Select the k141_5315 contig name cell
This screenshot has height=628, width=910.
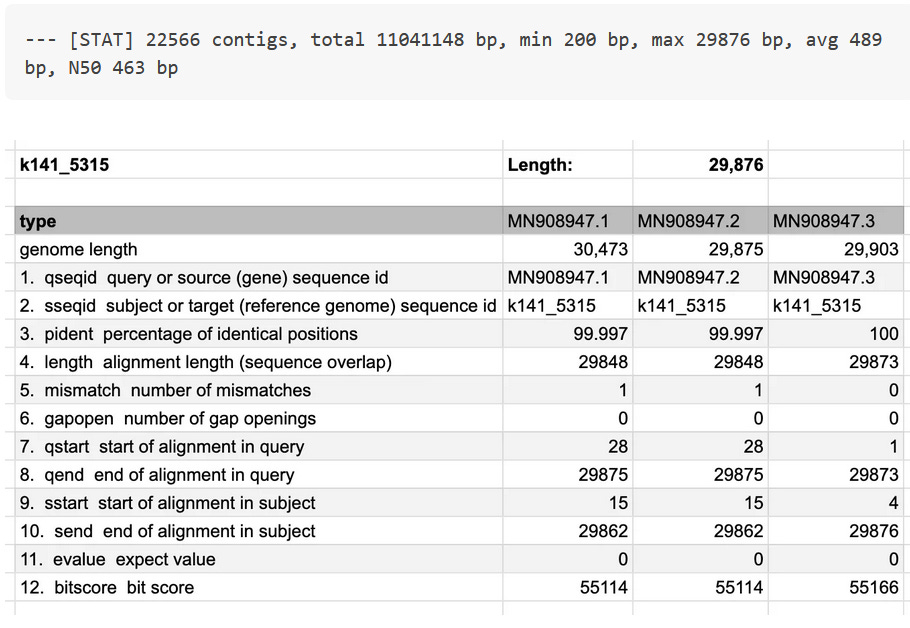[258, 164]
